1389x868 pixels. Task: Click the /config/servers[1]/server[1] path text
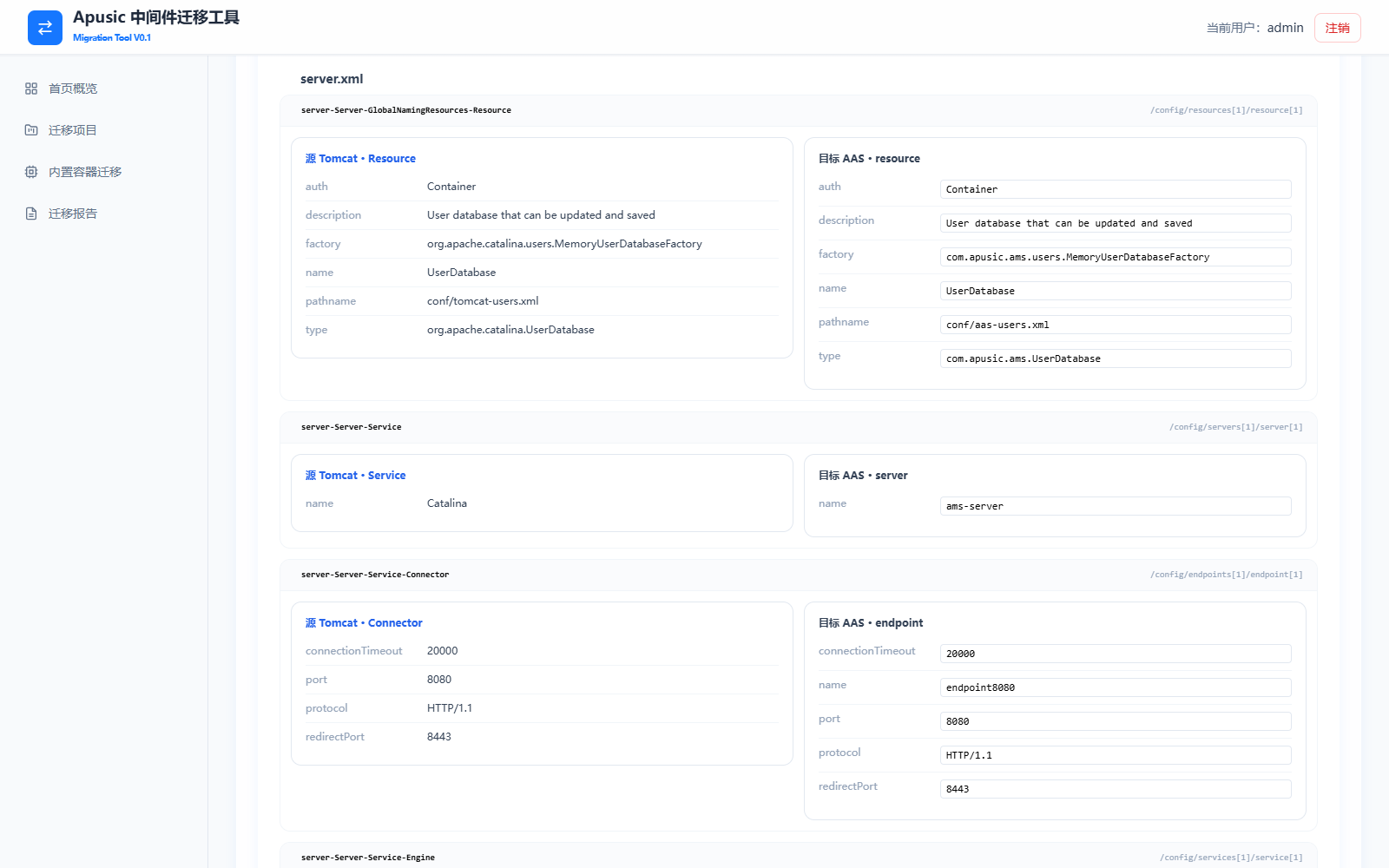1235,427
